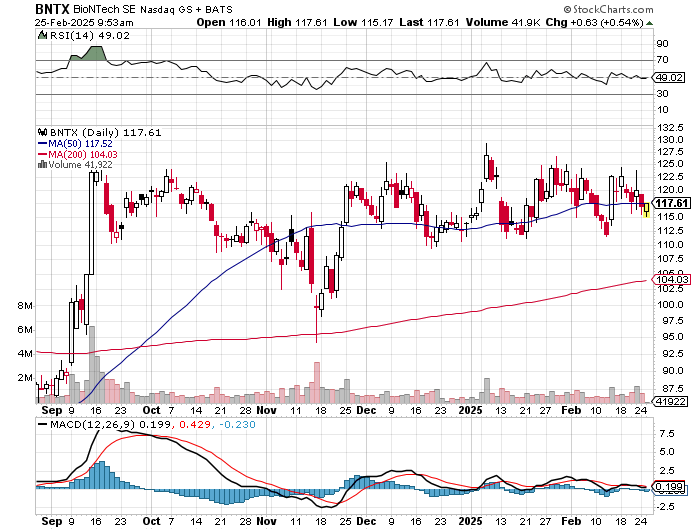The width and height of the screenshot is (700, 530).
Task: Click the BioNTech SE company name
Action: [104, 9]
